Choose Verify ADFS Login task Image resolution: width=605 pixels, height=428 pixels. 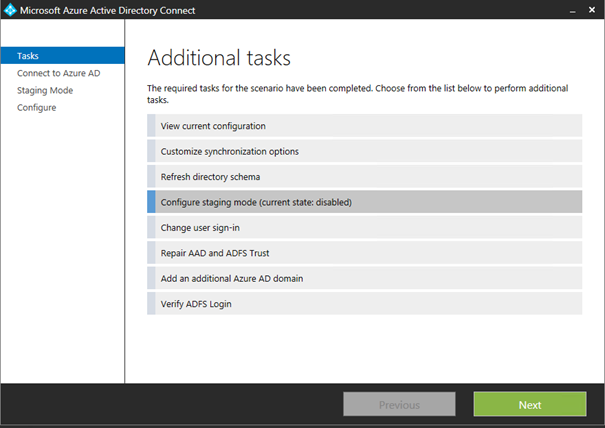[364, 304]
